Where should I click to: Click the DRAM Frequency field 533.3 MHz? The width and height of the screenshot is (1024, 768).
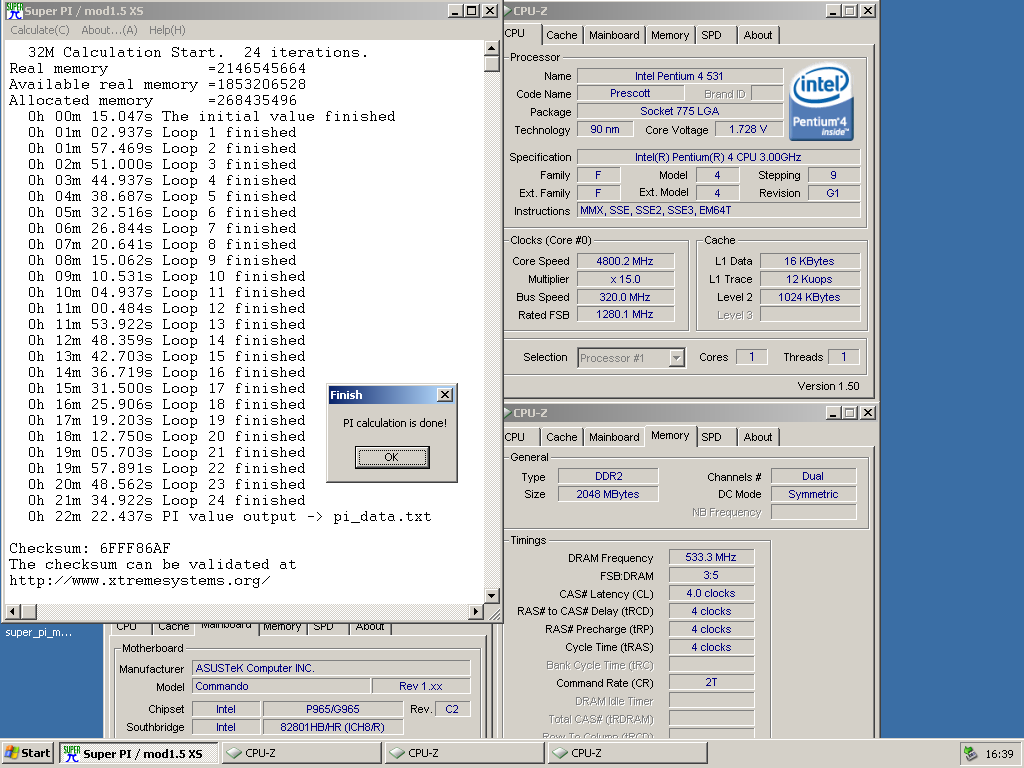tap(711, 557)
